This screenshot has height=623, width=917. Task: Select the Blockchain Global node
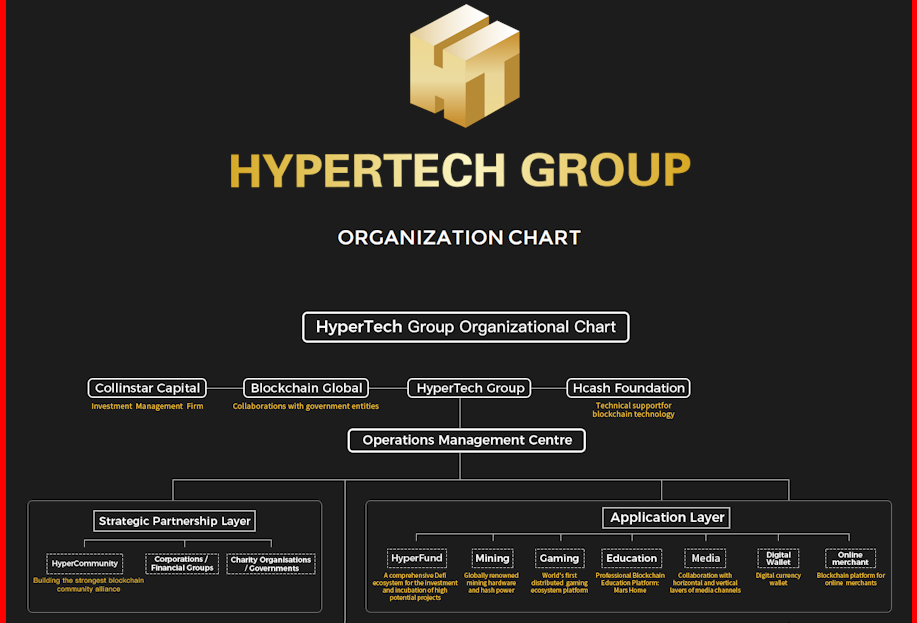tap(307, 388)
